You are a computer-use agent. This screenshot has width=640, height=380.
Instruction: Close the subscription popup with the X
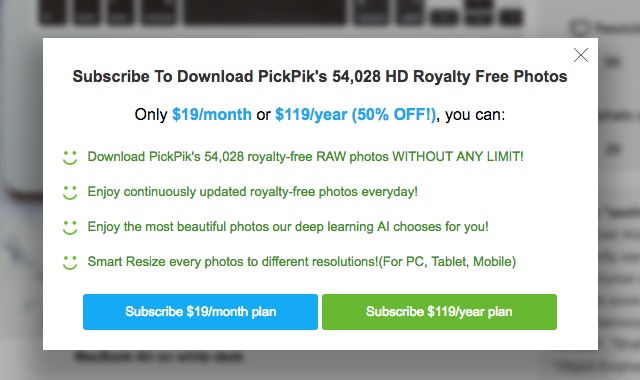pyautogui.click(x=580, y=55)
